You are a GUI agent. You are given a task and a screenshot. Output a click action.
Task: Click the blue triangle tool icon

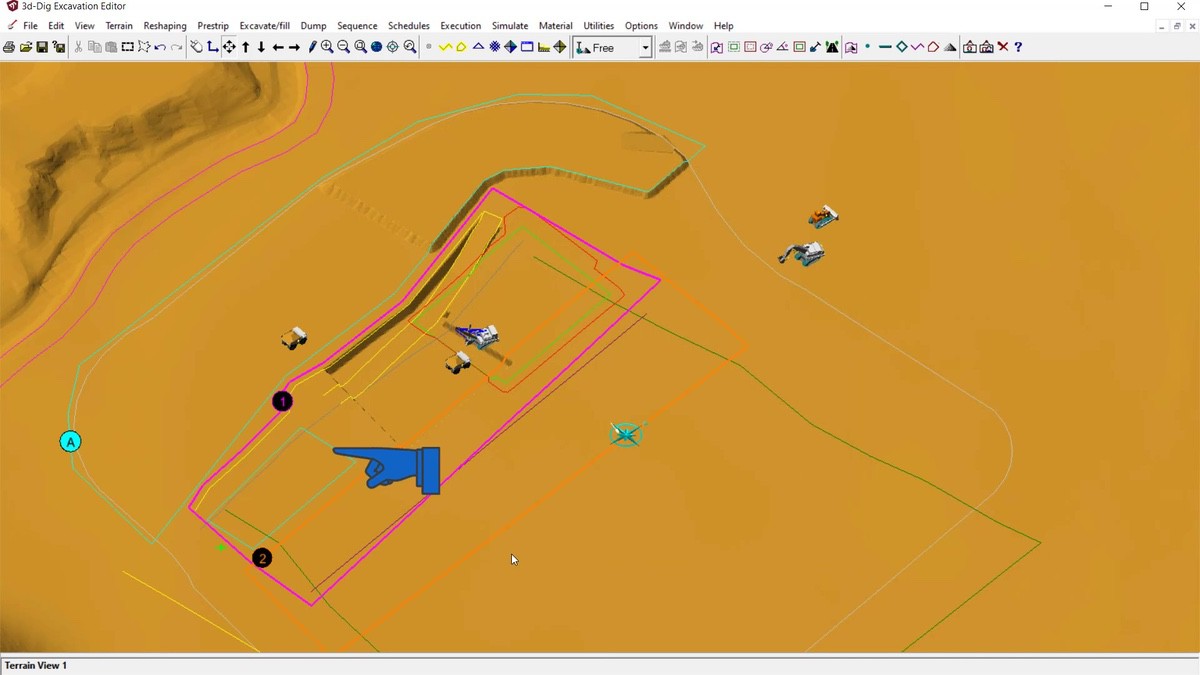pyautogui.click(x=478, y=47)
